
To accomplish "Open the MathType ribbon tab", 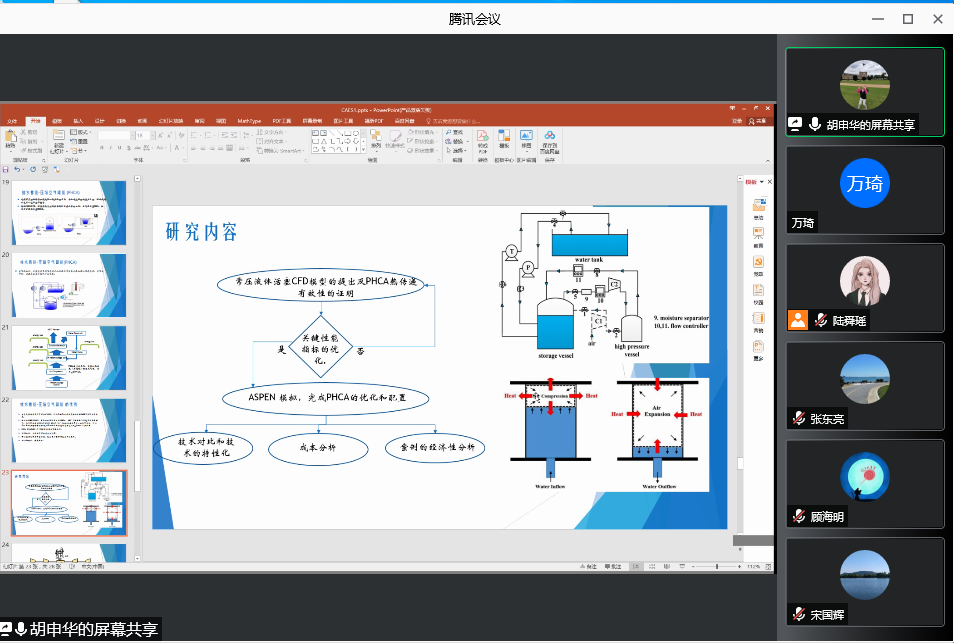I will [x=248, y=120].
